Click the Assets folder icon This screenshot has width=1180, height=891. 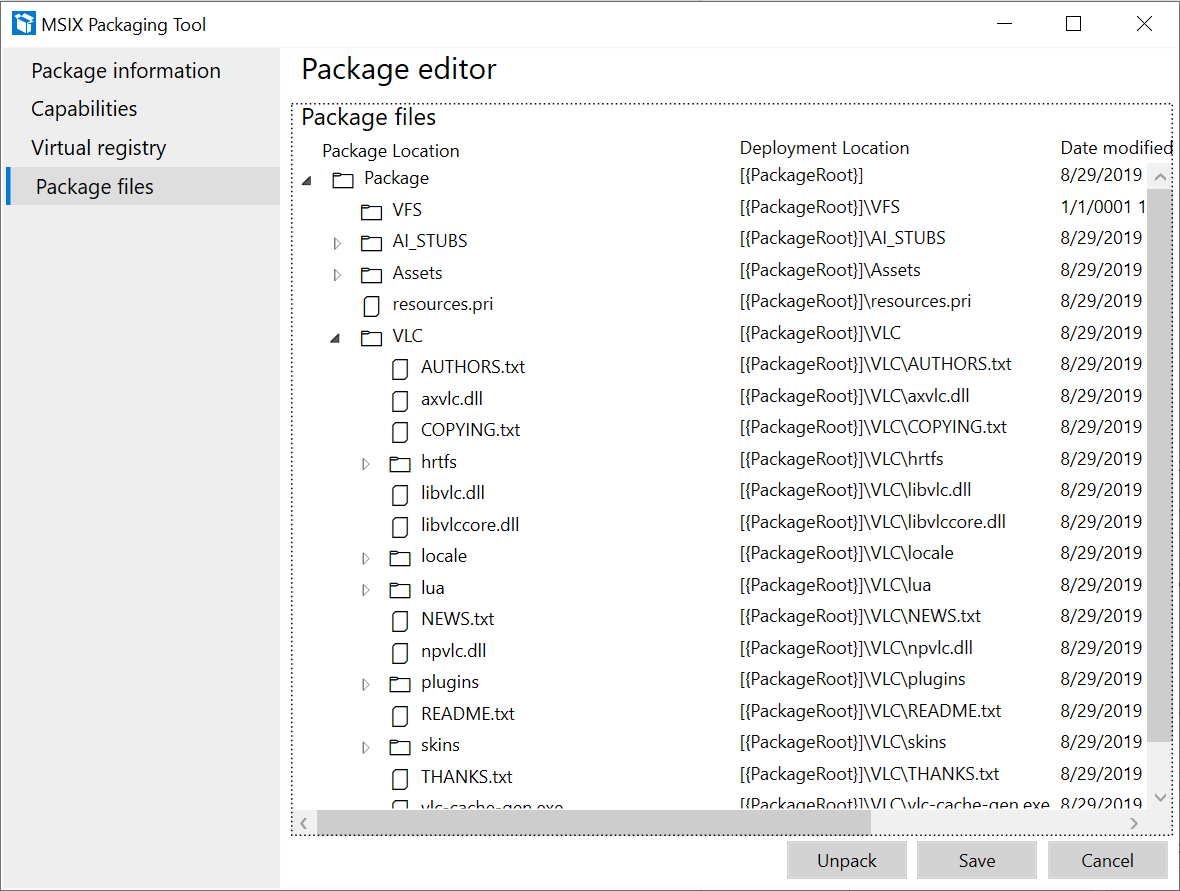pyautogui.click(x=371, y=275)
